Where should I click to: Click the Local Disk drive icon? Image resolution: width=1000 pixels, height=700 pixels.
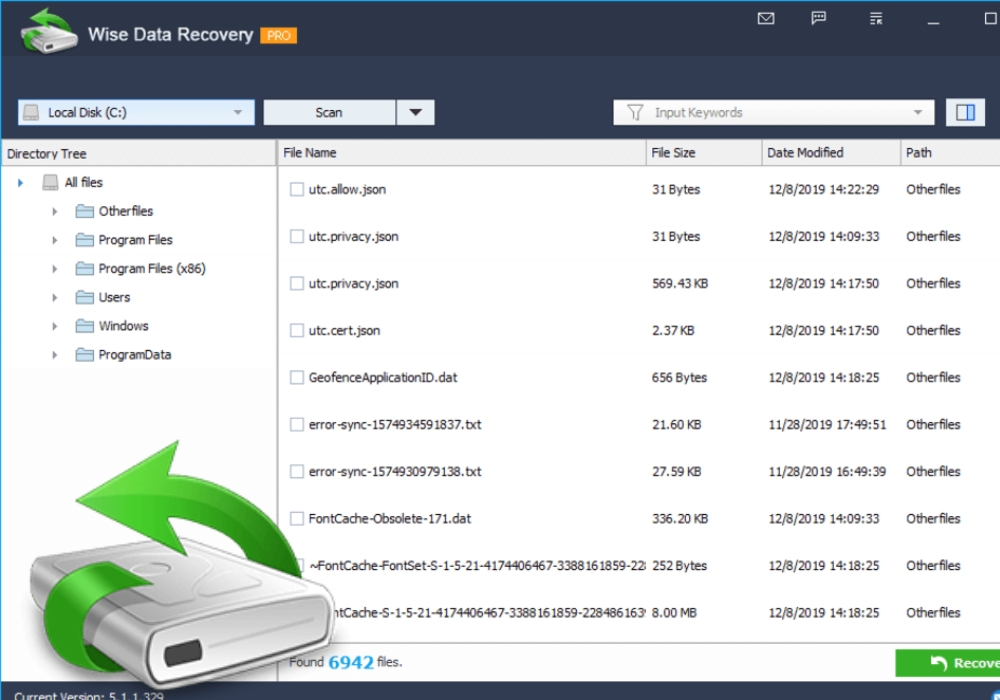pyautogui.click(x=31, y=113)
